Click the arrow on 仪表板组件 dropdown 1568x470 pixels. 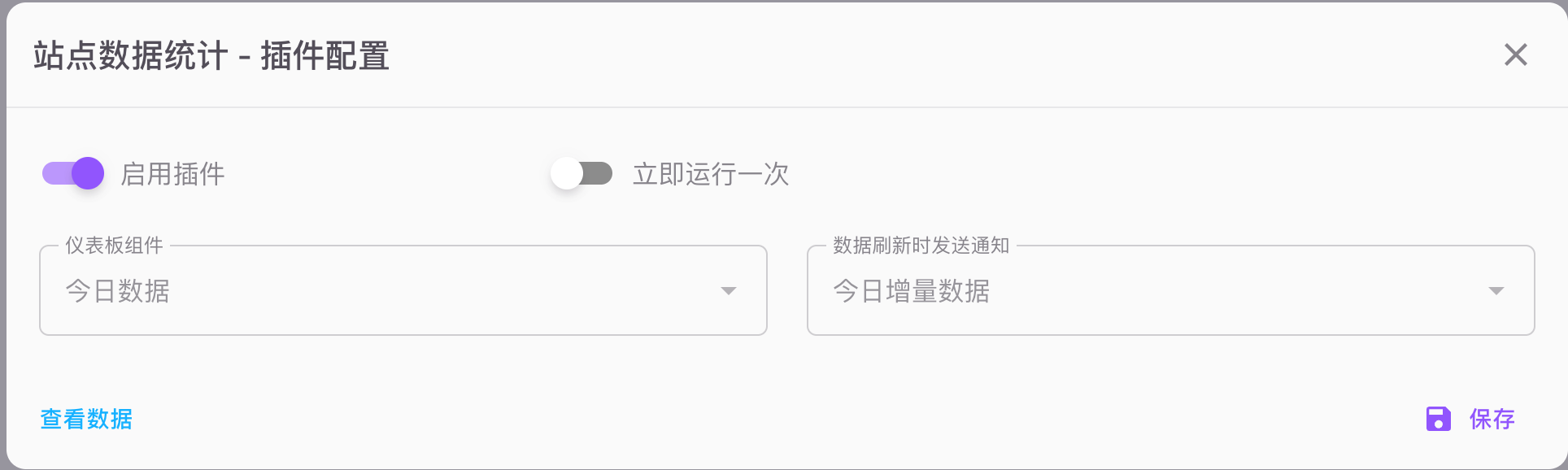tap(729, 291)
